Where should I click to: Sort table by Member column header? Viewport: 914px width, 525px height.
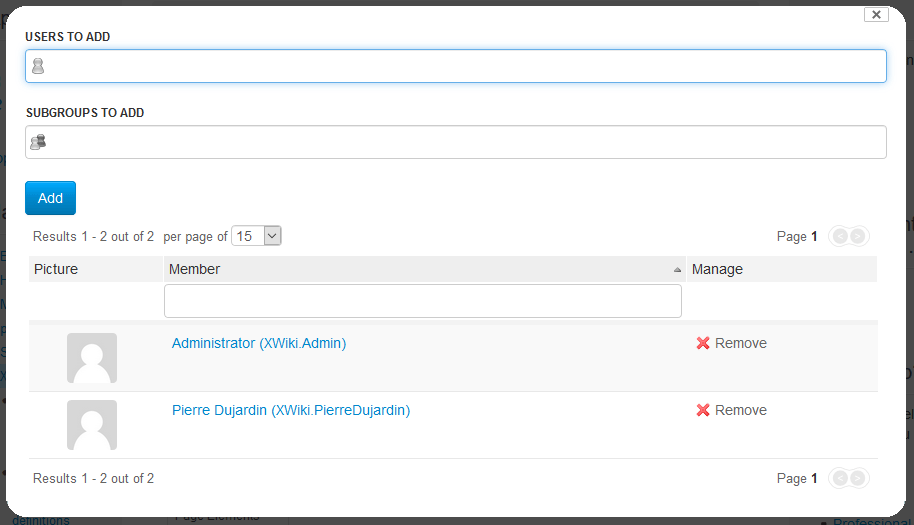tap(194, 269)
